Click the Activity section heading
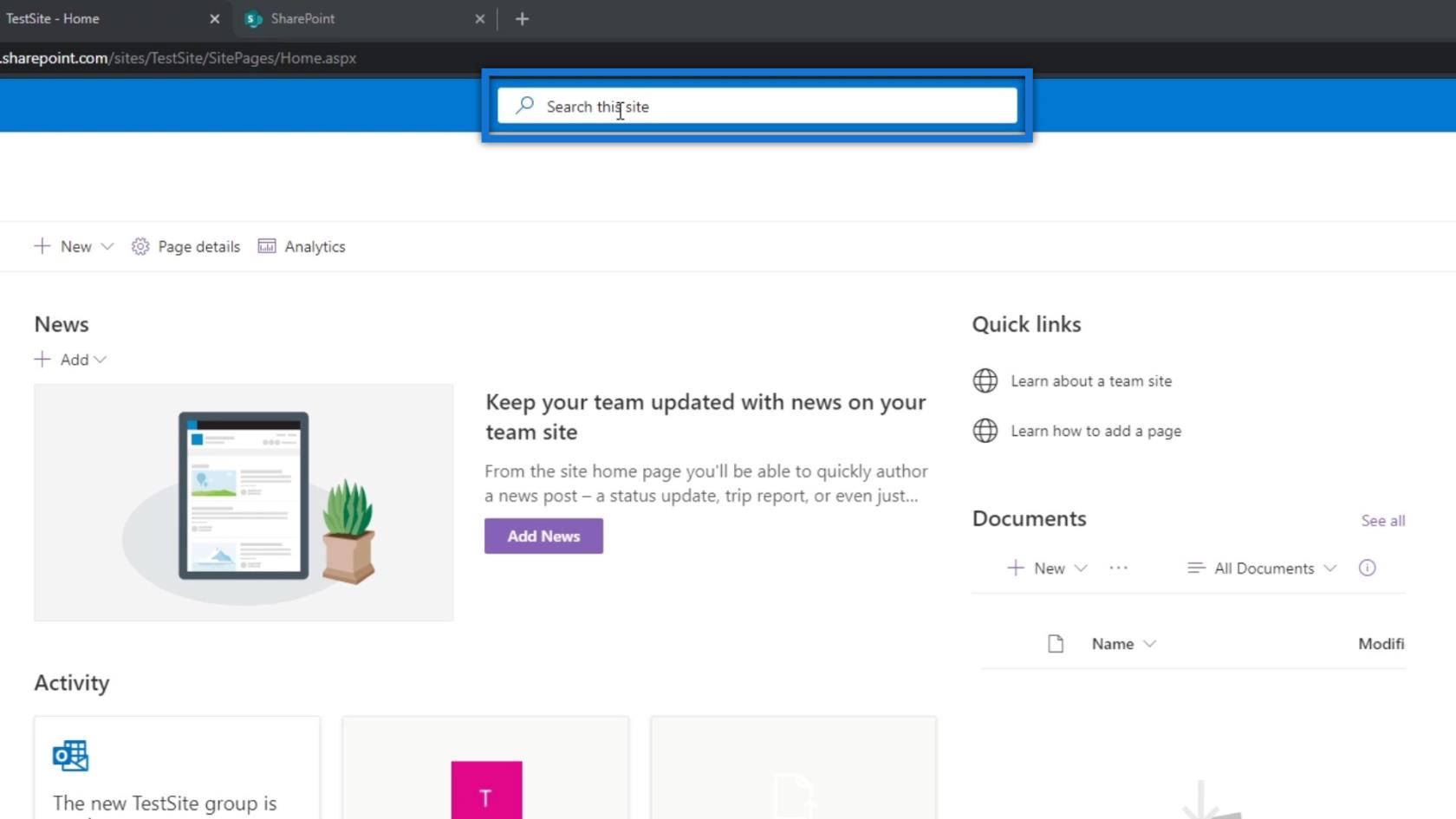The height and width of the screenshot is (819, 1456). [x=72, y=683]
